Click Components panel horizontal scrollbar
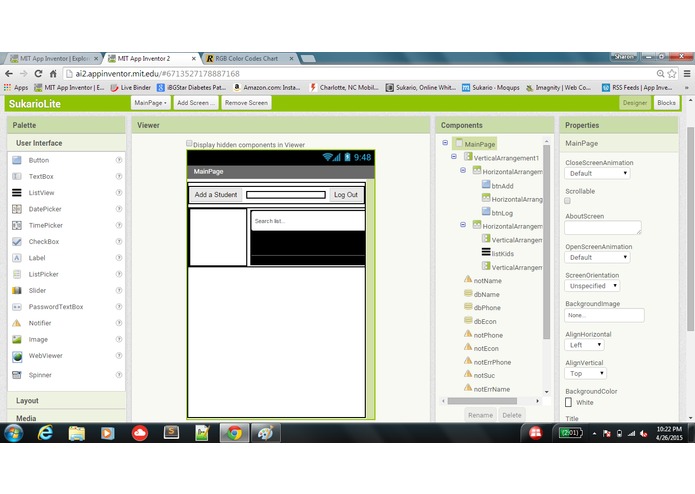Screen dimensions: 695x494 click(x=482, y=401)
